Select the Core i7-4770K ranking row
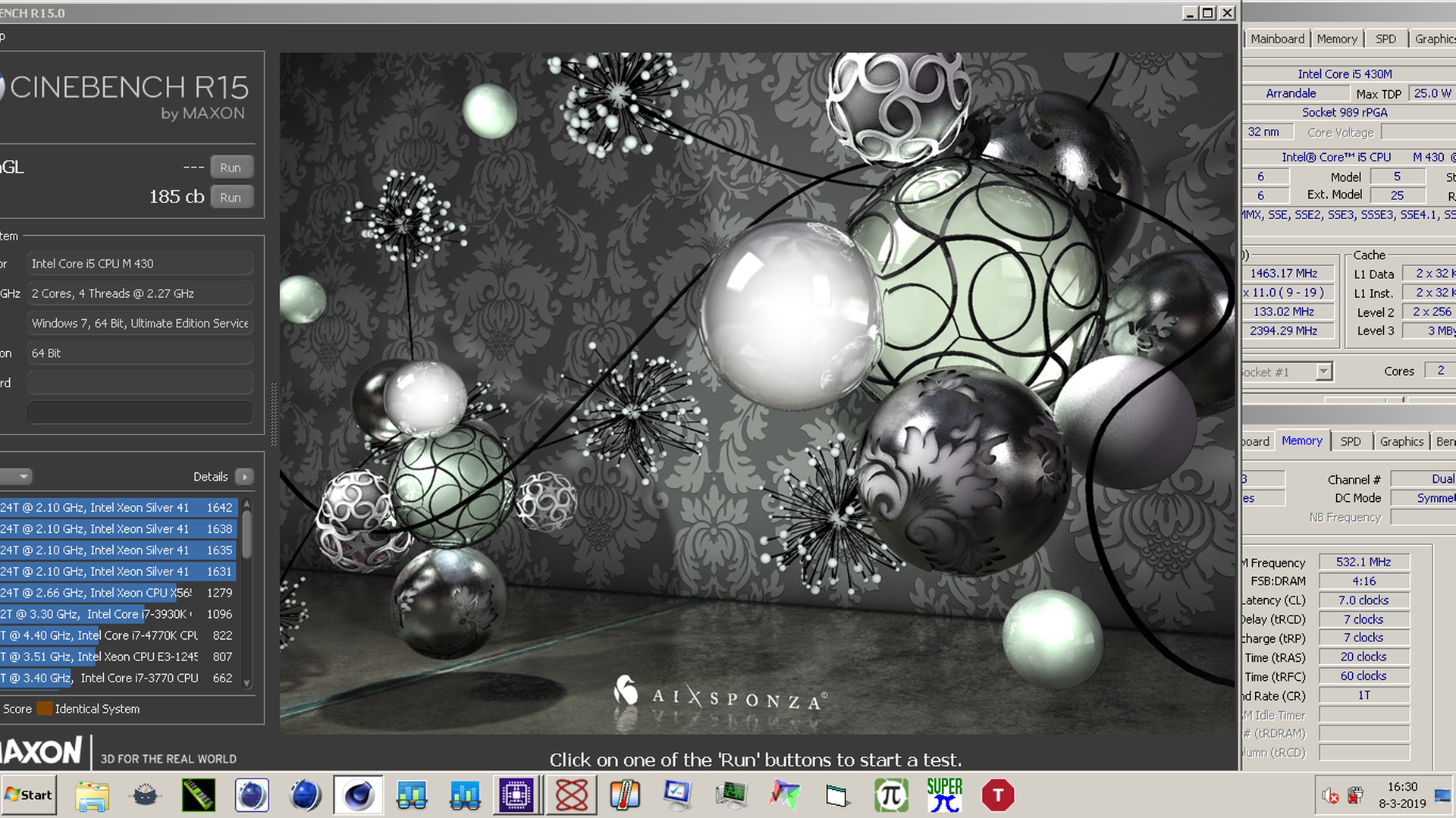1456x818 pixels. tap(119, 635)
